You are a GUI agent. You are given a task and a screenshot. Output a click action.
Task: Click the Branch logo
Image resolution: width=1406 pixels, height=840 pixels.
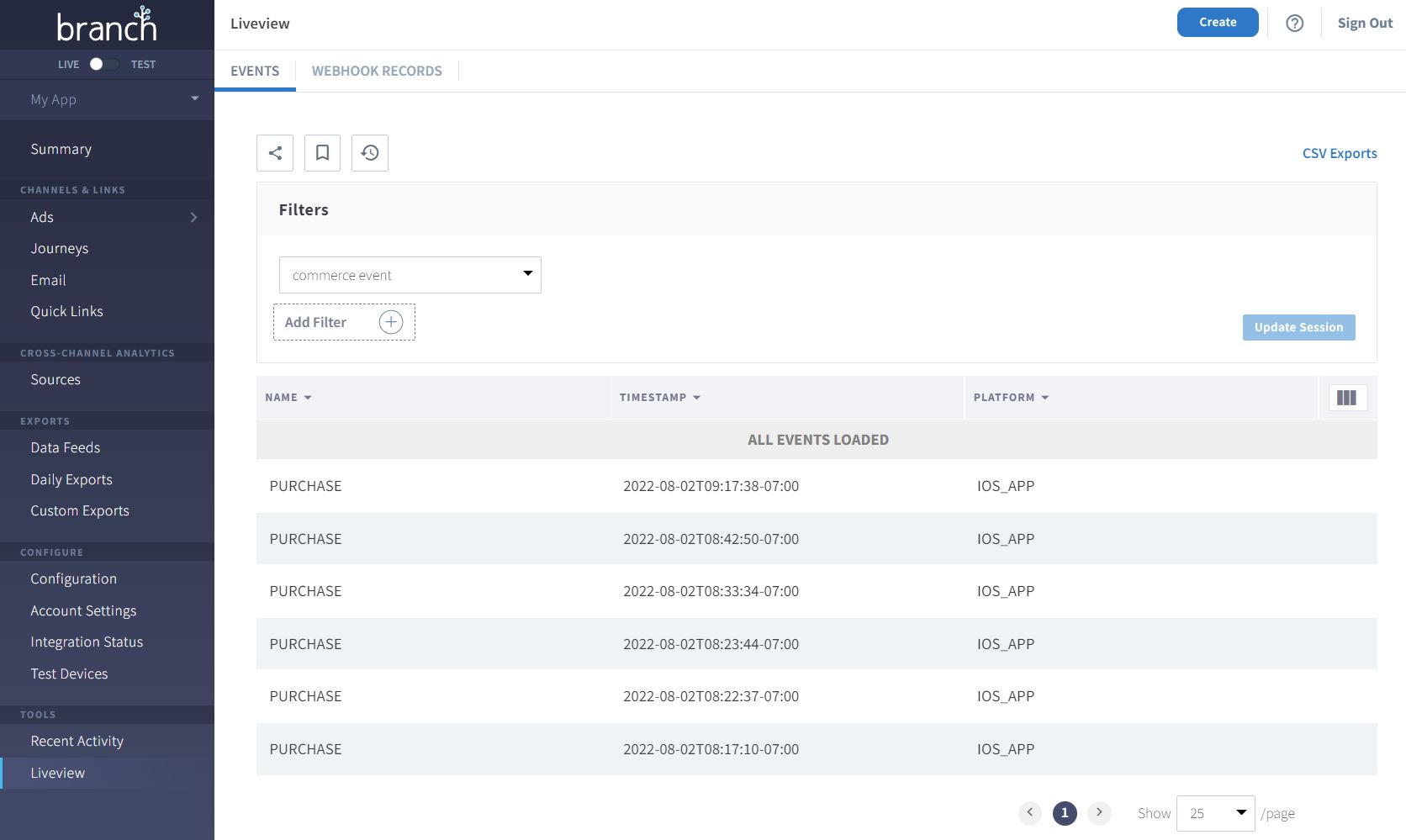[x=107, y=24]
